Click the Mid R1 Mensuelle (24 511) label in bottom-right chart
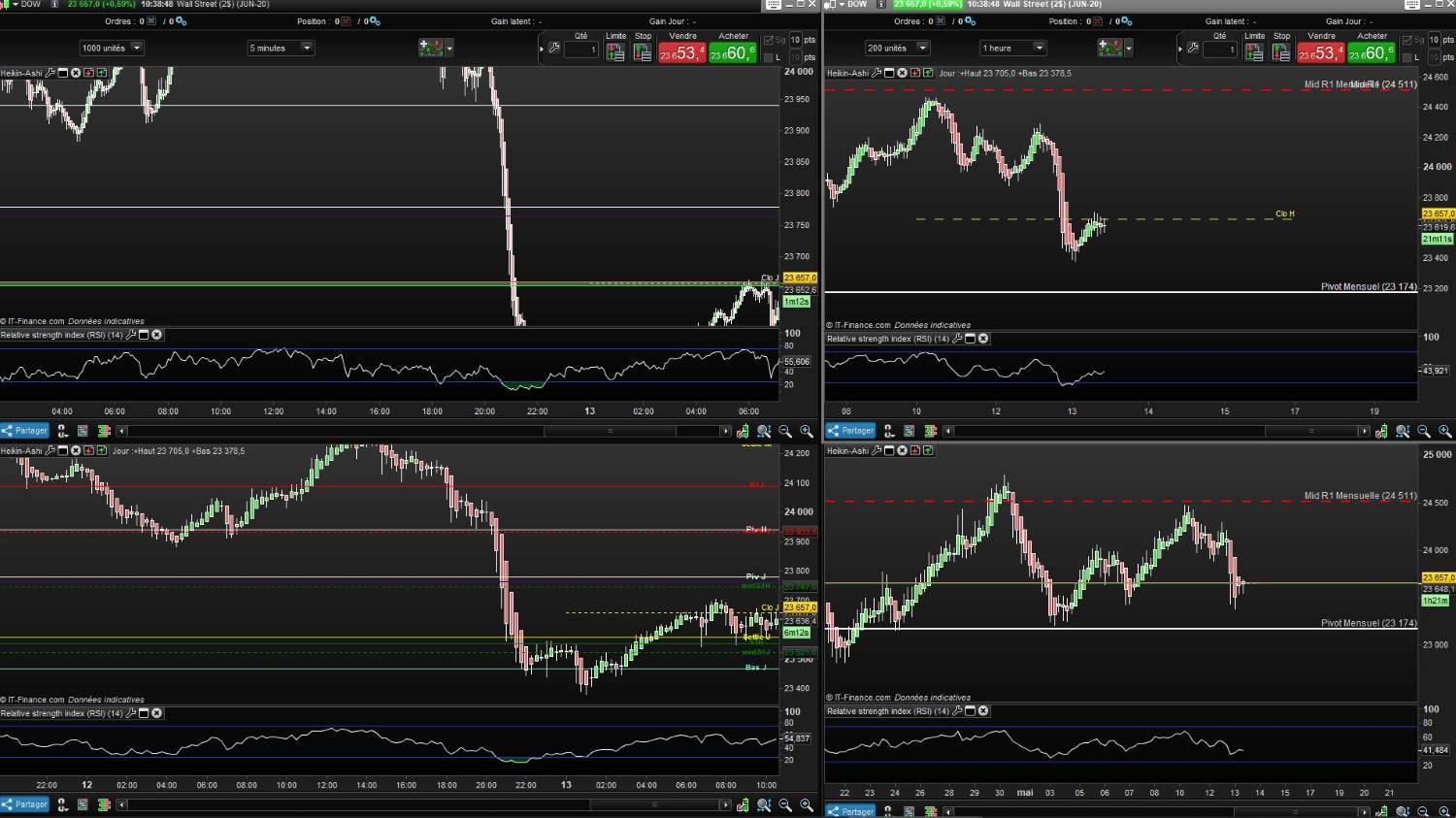Viewport: 1456px width, 818px height. click(x=1361, y=496)
